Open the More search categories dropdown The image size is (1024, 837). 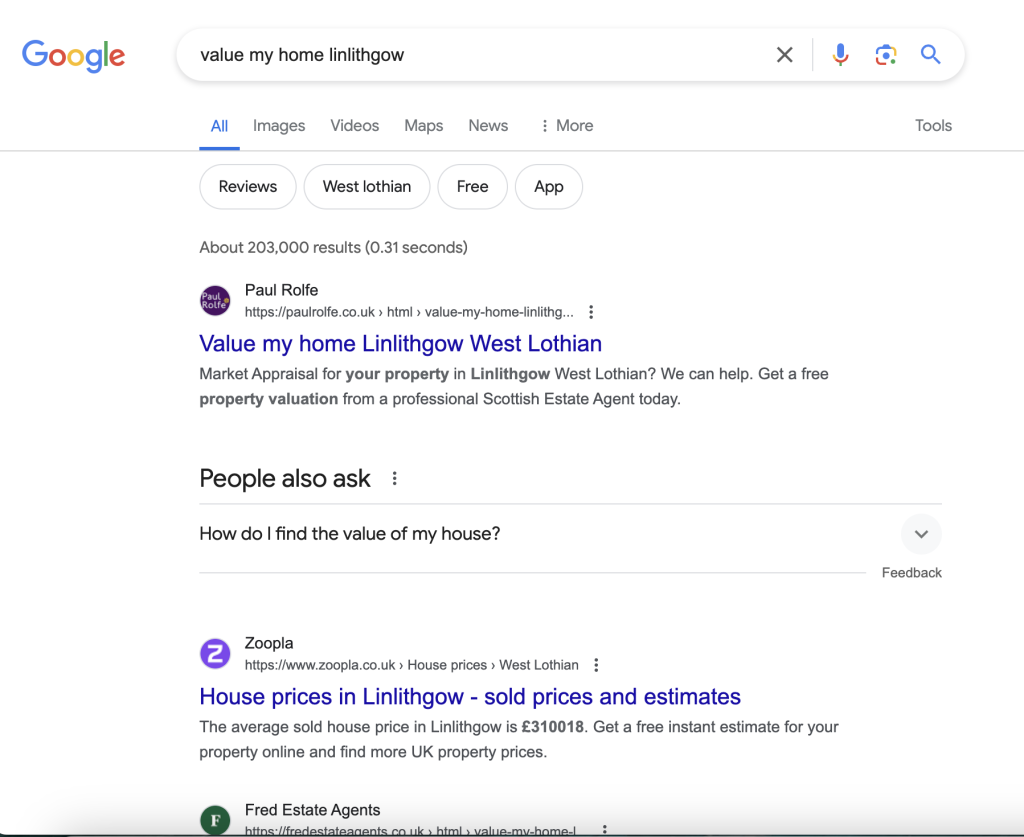566,126
